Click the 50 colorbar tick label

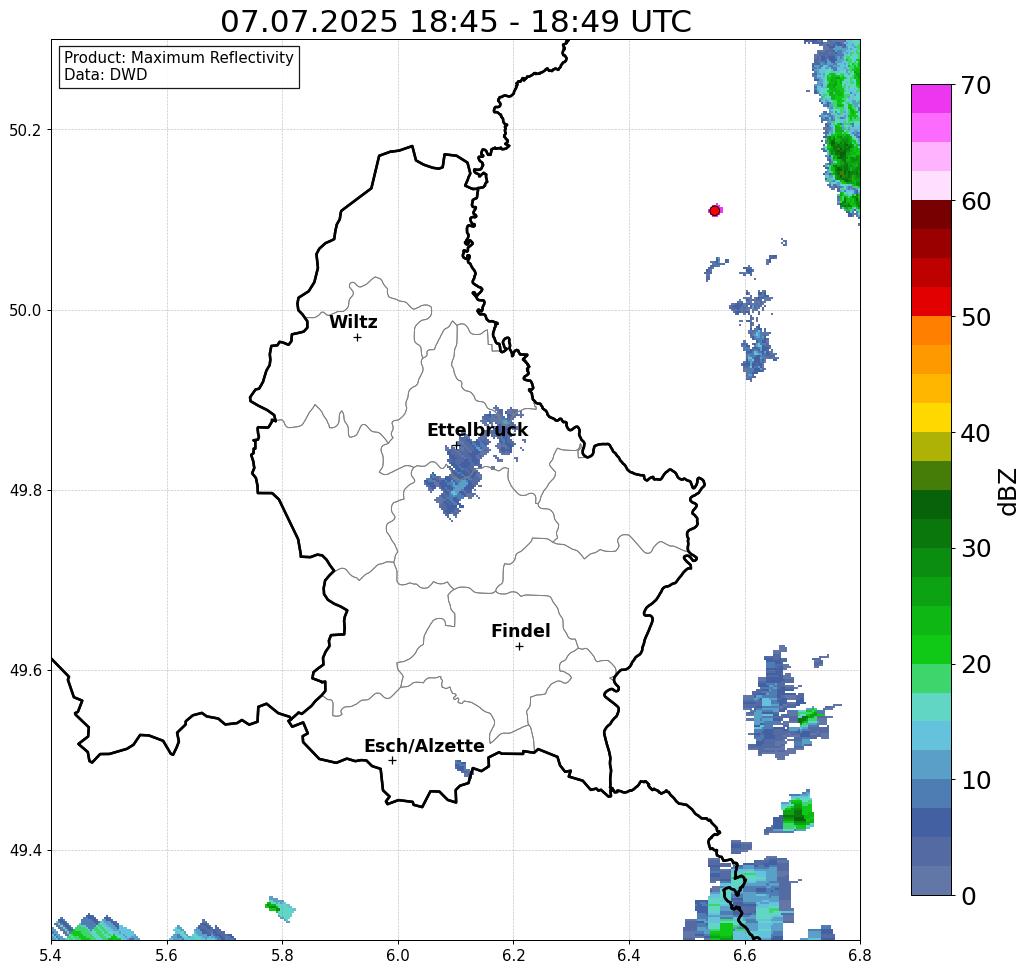976,318
